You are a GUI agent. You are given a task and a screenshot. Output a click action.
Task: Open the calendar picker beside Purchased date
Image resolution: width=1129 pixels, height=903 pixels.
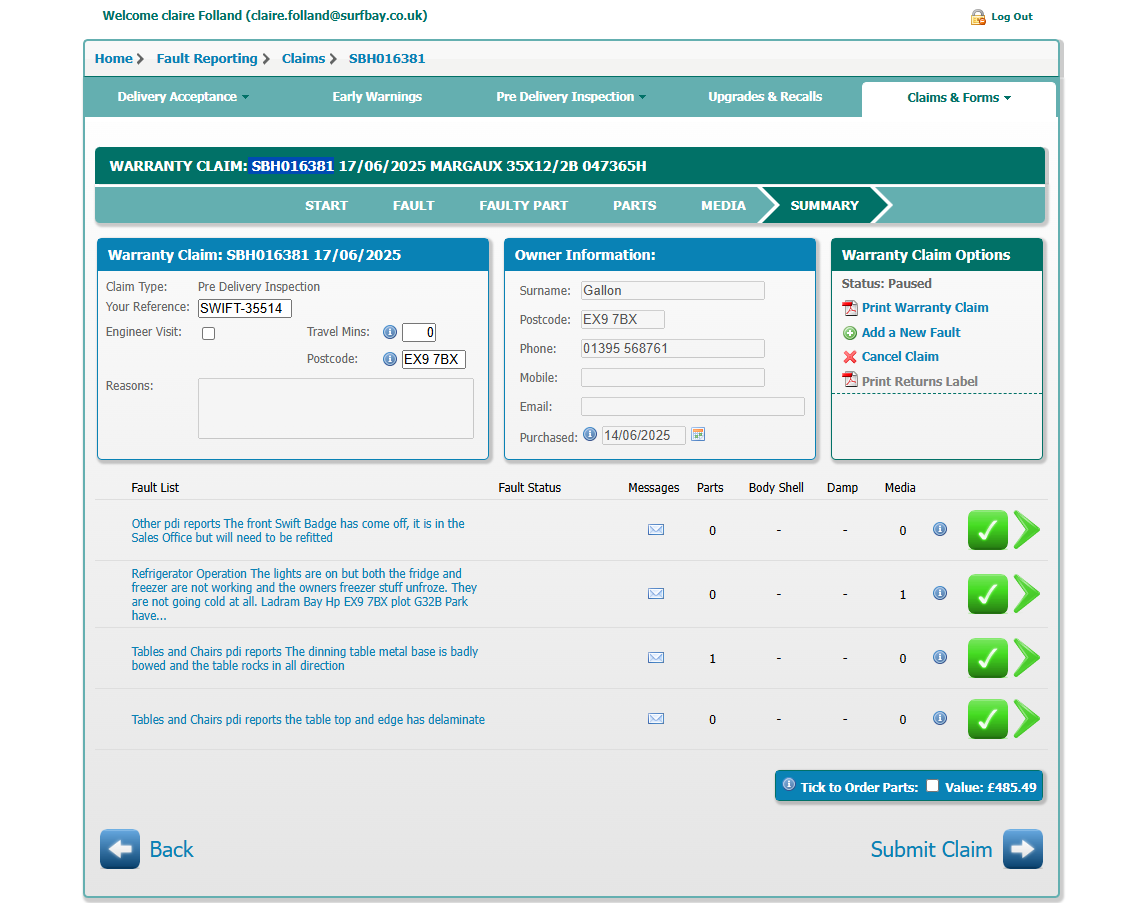[x=698, y=435]
